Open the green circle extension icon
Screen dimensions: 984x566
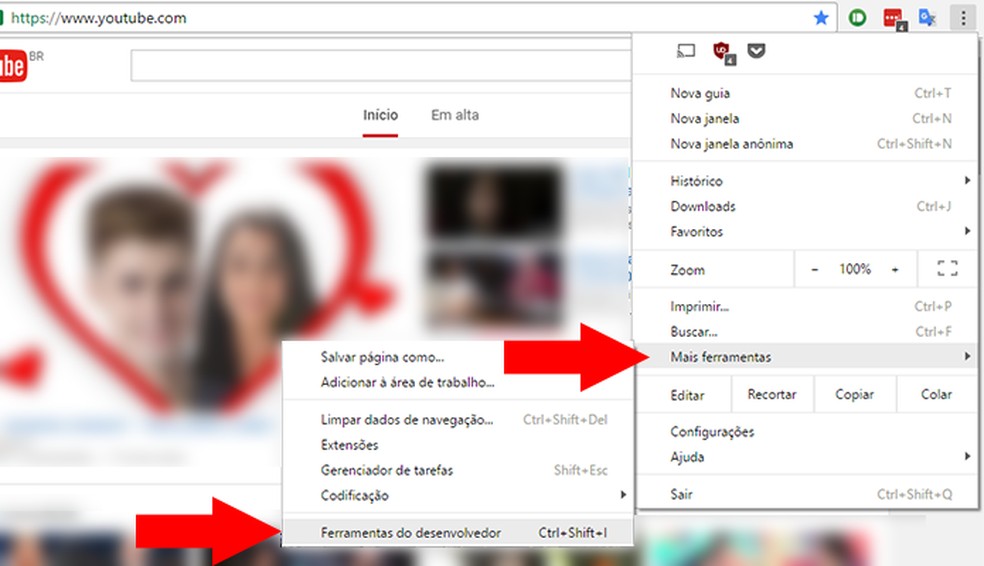click(857, 18)
